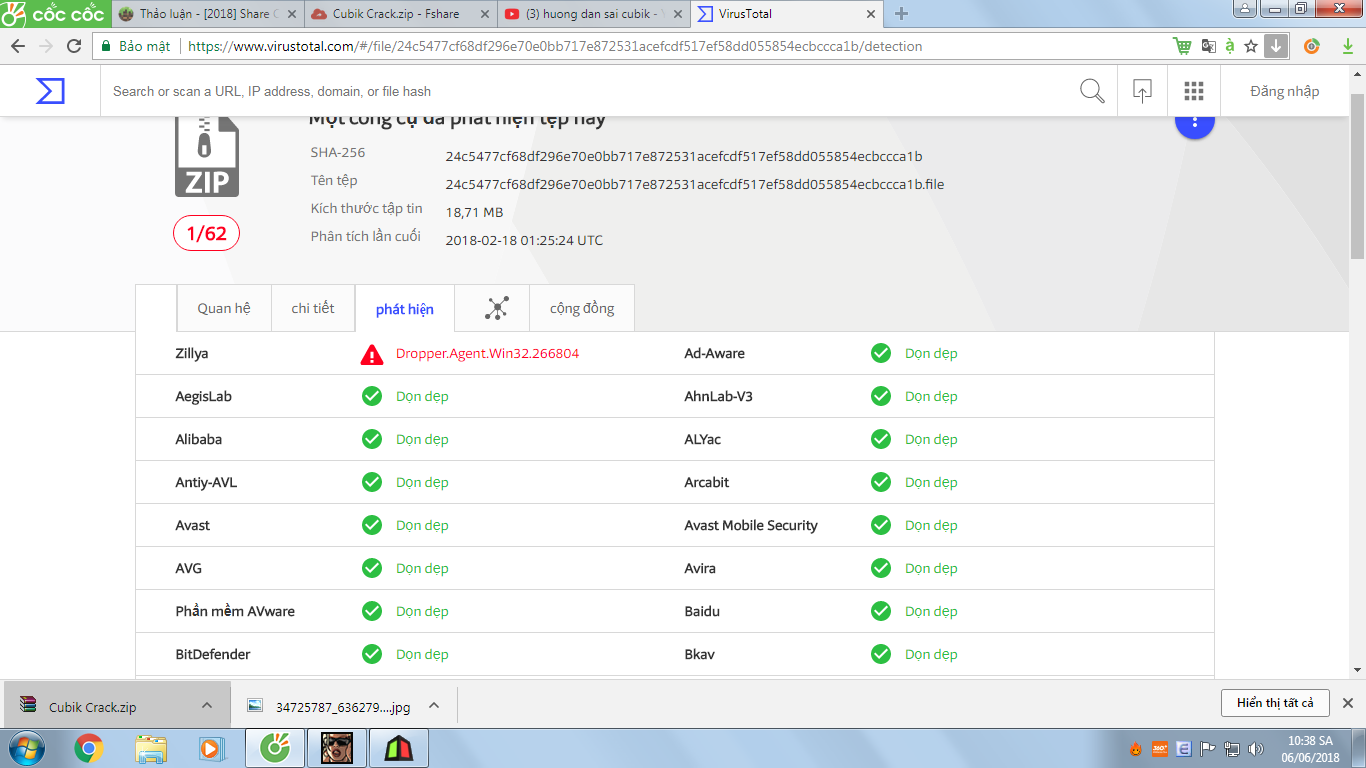Click the SHA-256 hash value
The height and width of the screenshot is (768, 1366).
pyautogui.click(x=684, y=156)
